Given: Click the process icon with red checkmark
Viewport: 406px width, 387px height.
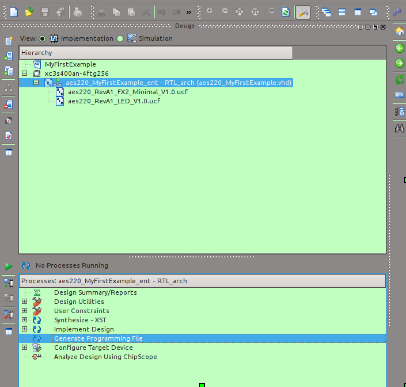Looking at the screenshot, I should click(x=9, y=314).
